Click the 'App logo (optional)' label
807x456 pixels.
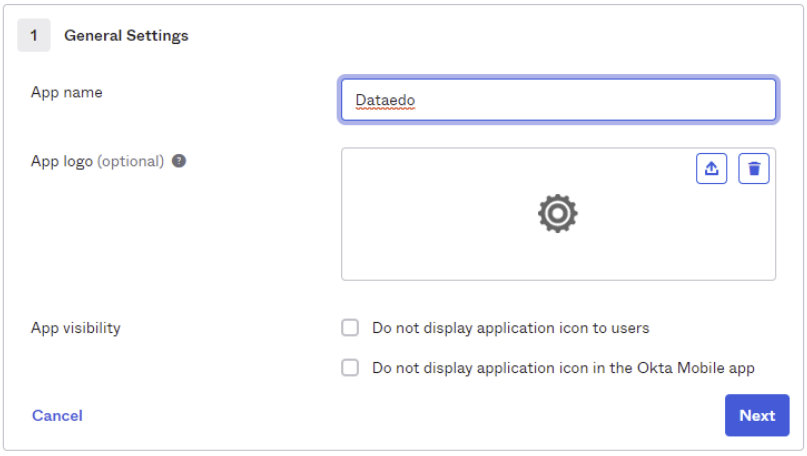tap(97, 160)
